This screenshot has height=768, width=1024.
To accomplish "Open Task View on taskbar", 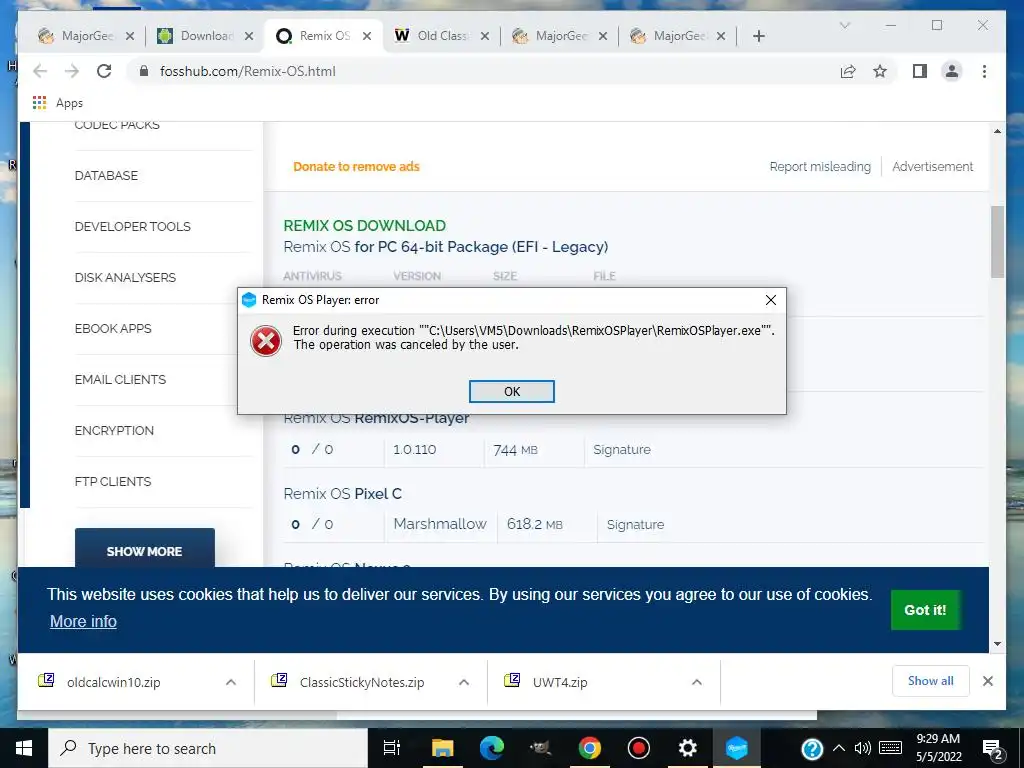I will [391, 748].
